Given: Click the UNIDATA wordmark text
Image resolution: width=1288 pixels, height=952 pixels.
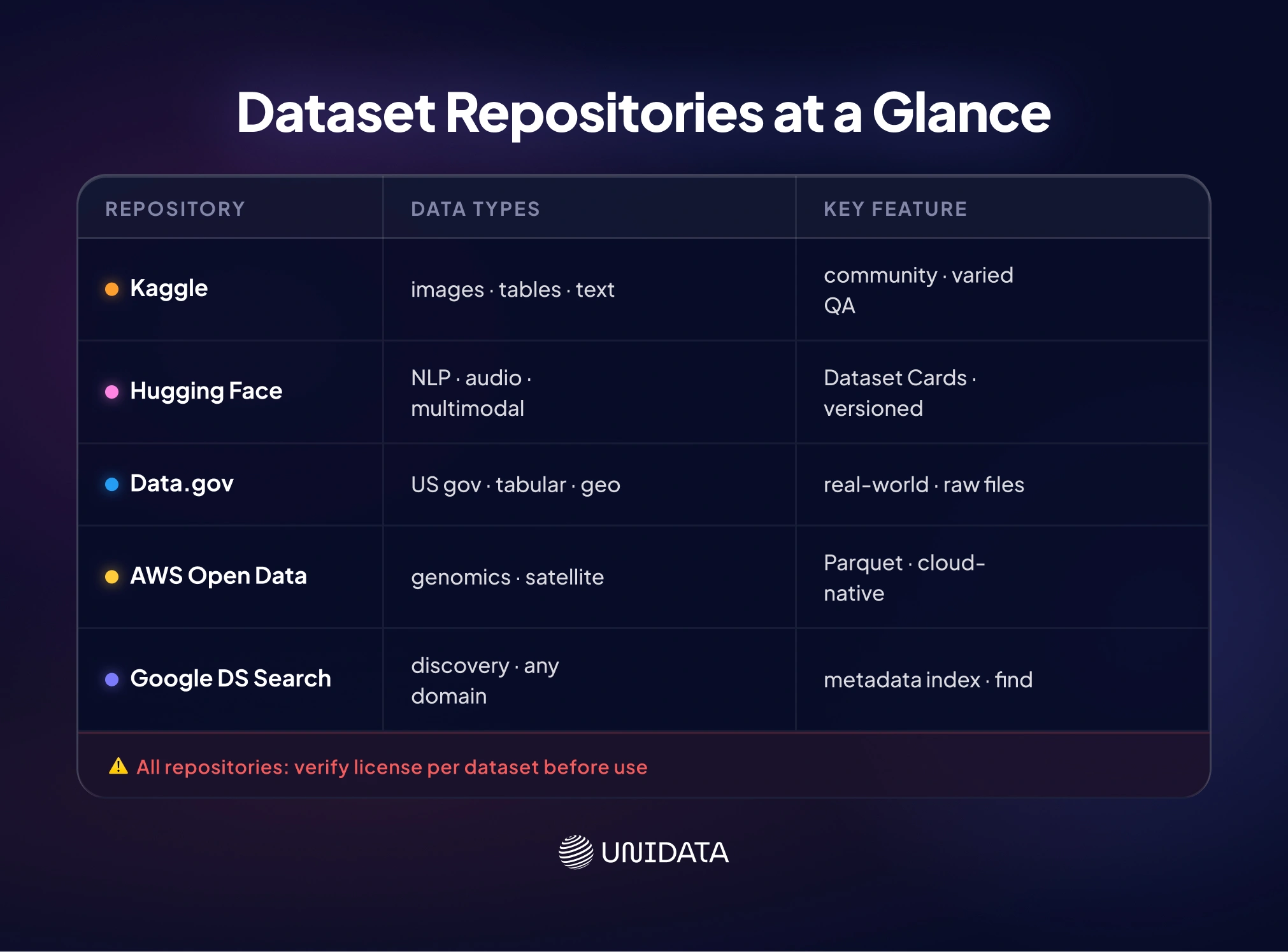Looking at the screenshot, I should [665, 853].
